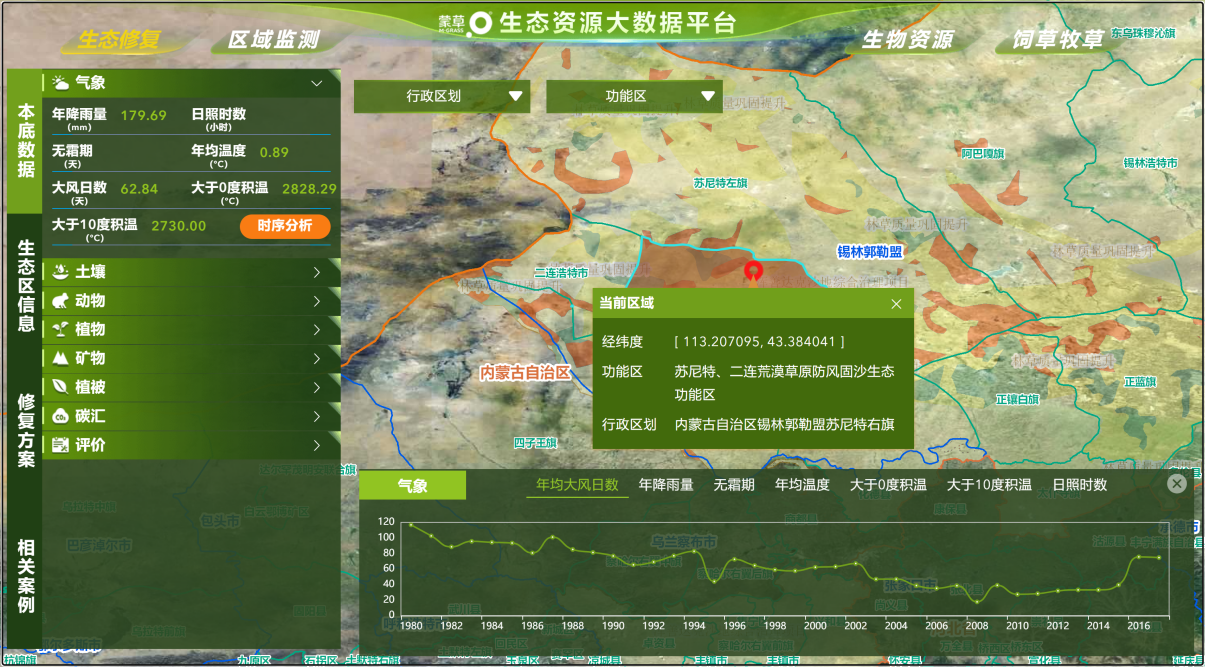Click the 大风日数 value 62.84
Viewport: 1205px width, 667px height.
tap(139, 188)
